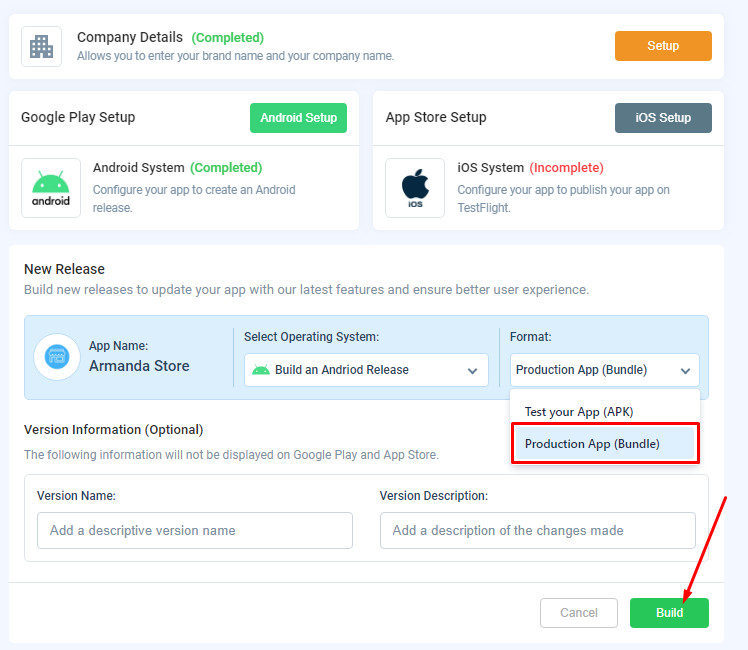This screenshot has height=650, width=748.
Task: Cancel the new release
Action: coord(579,613)
